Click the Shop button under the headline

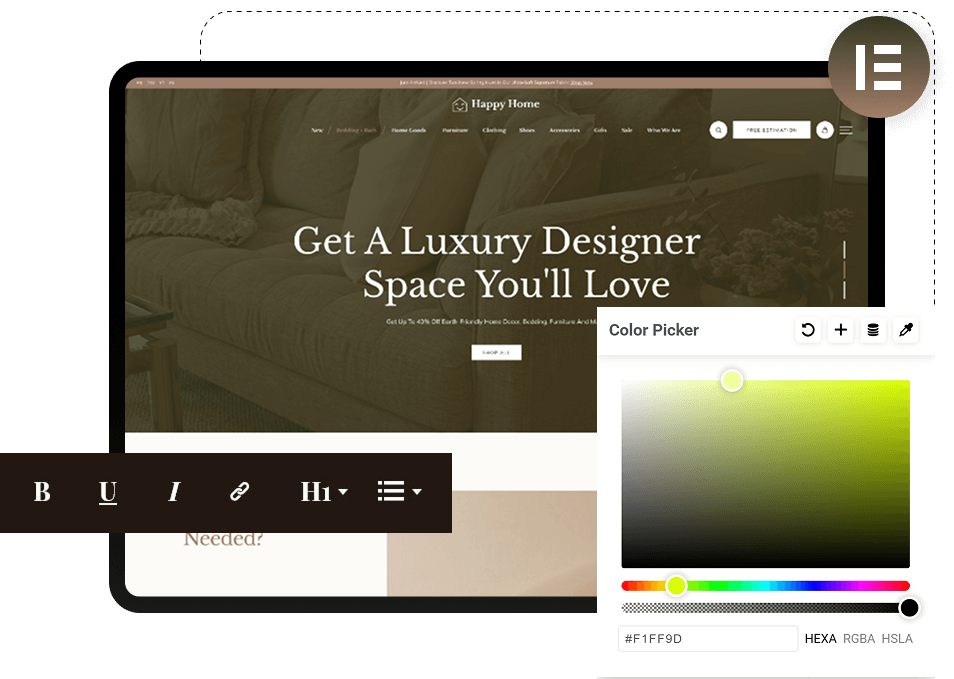click(x=496, y=352)
